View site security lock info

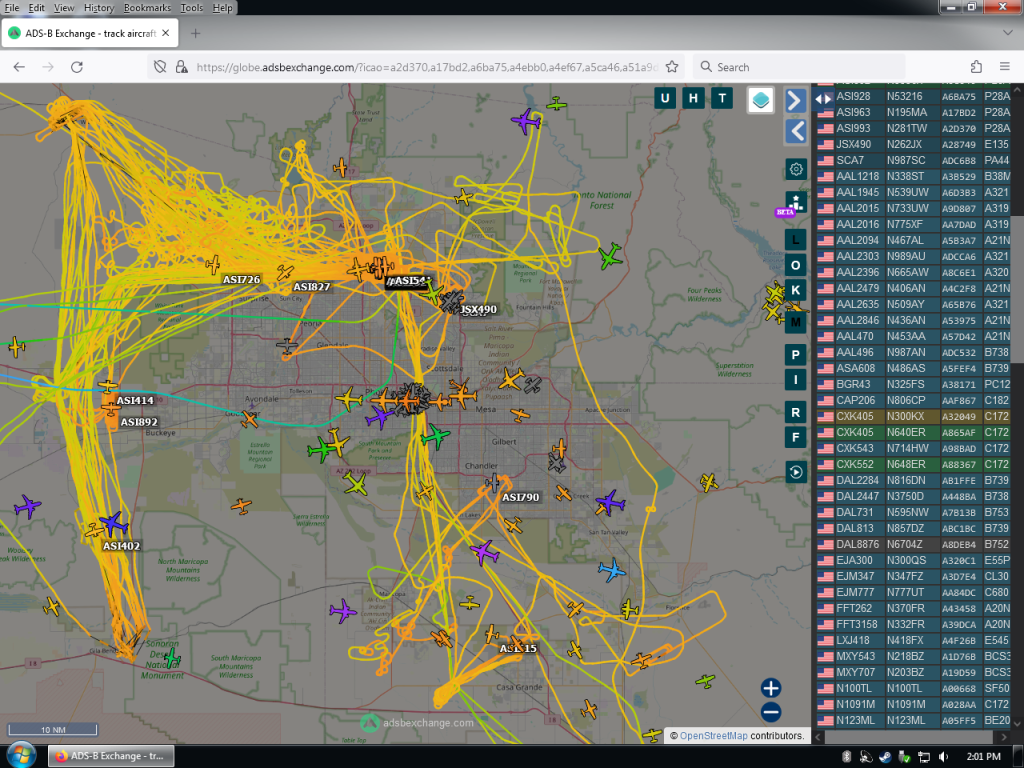182,67
